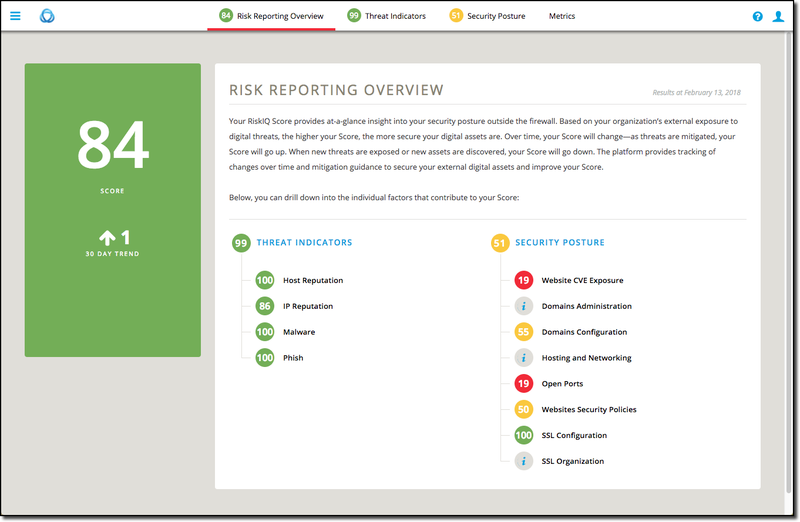Click the 51 circle beside Security Posture heading
Image resolution: width=800 pixels, height=522 pixels.
pyautogui.click(x=499, y=243)
